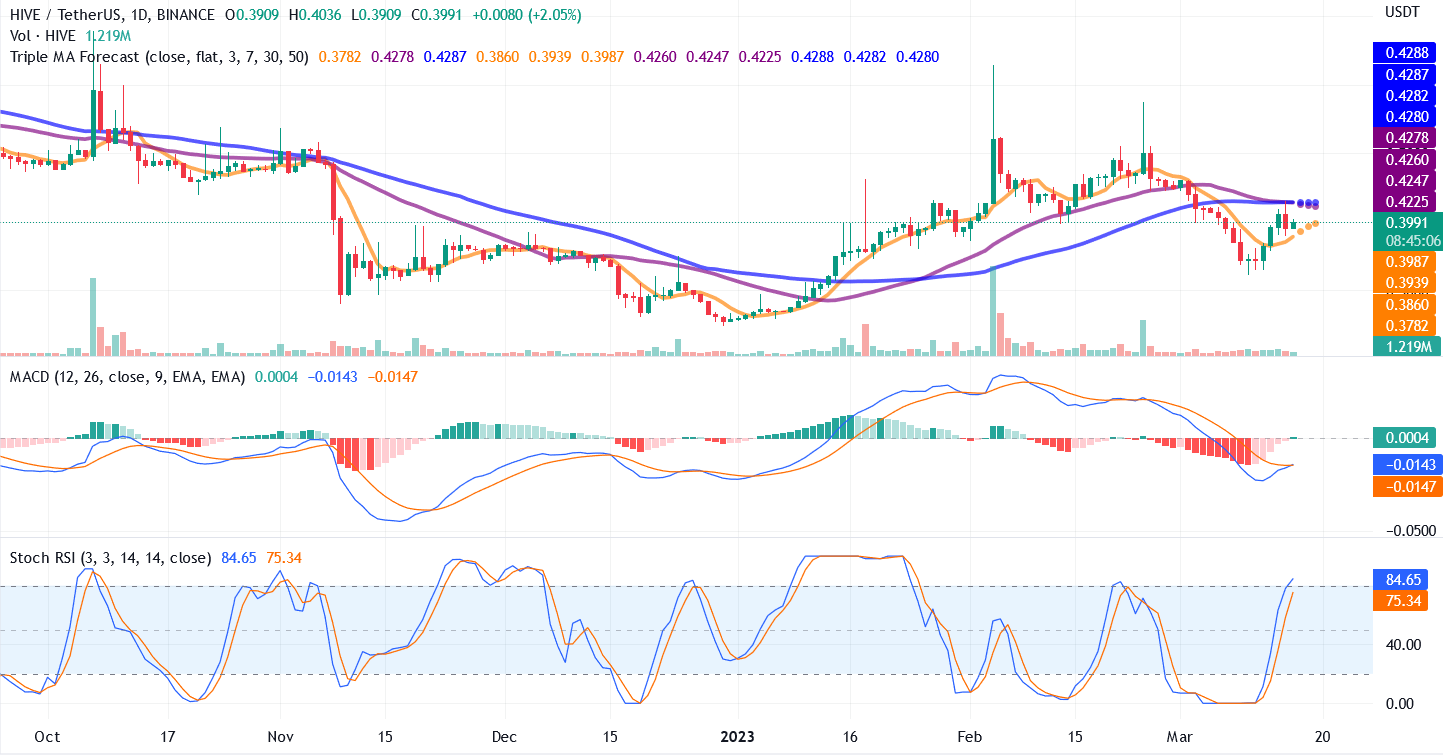This screenshot has width=1443, height=755.
Task: Click the MACD -0.0147 signal axis label
Action: pos(1407,486)
